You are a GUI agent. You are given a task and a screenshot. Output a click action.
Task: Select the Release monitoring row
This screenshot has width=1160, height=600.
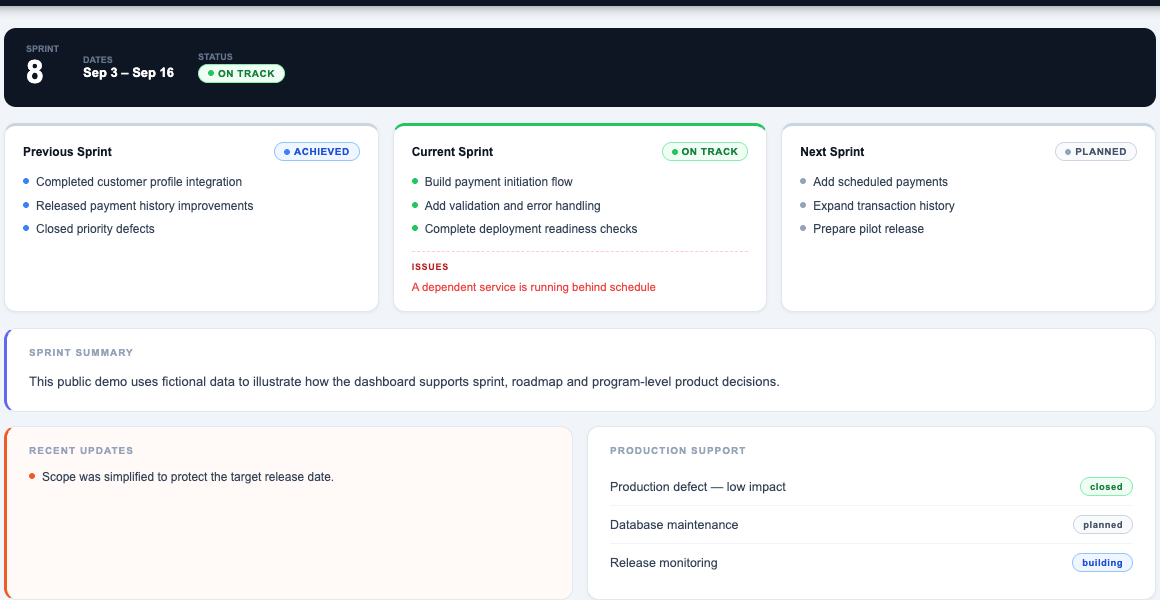coord(871,562)
